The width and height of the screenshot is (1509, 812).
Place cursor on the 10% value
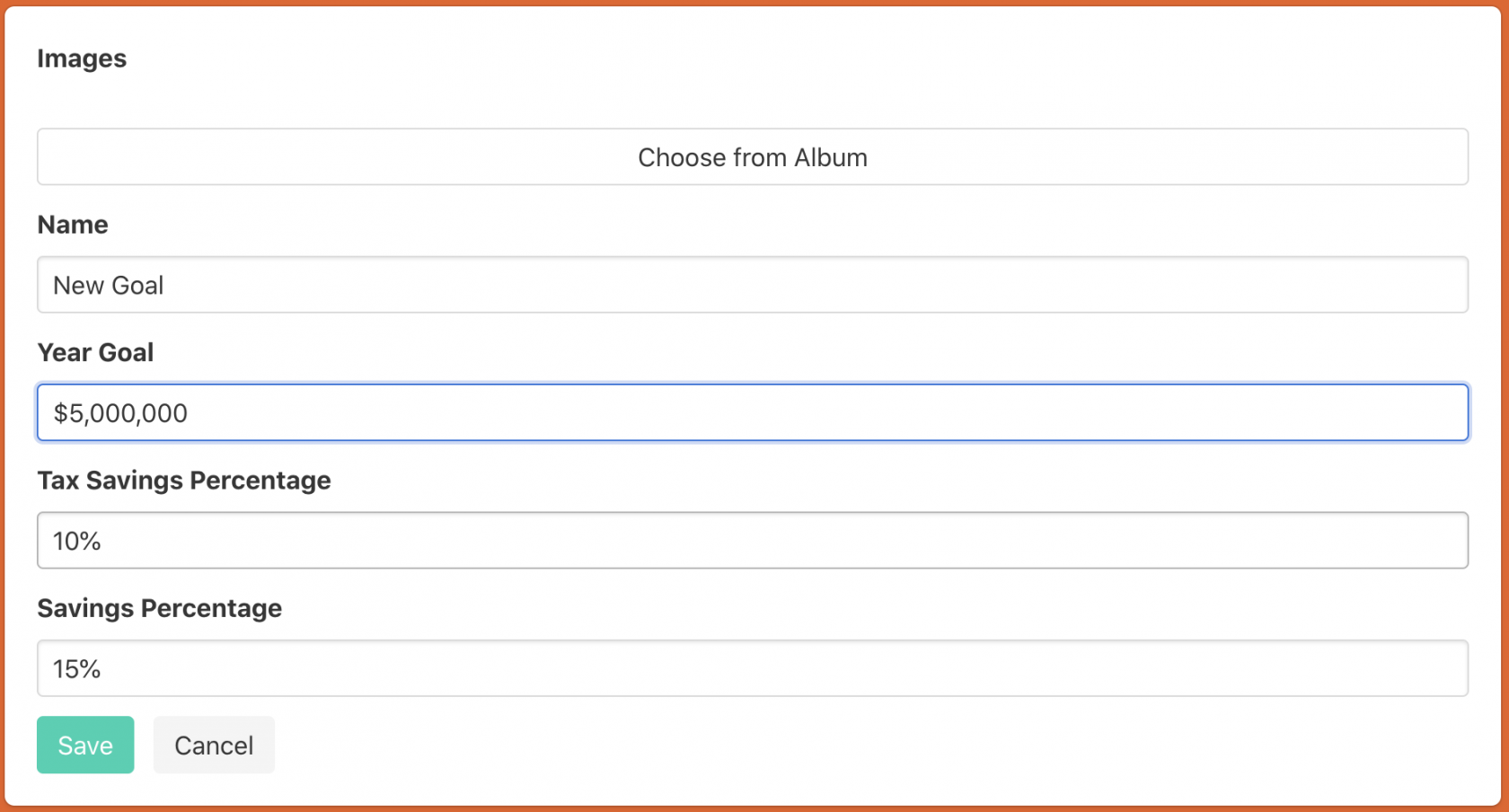(x=77, y=541)
